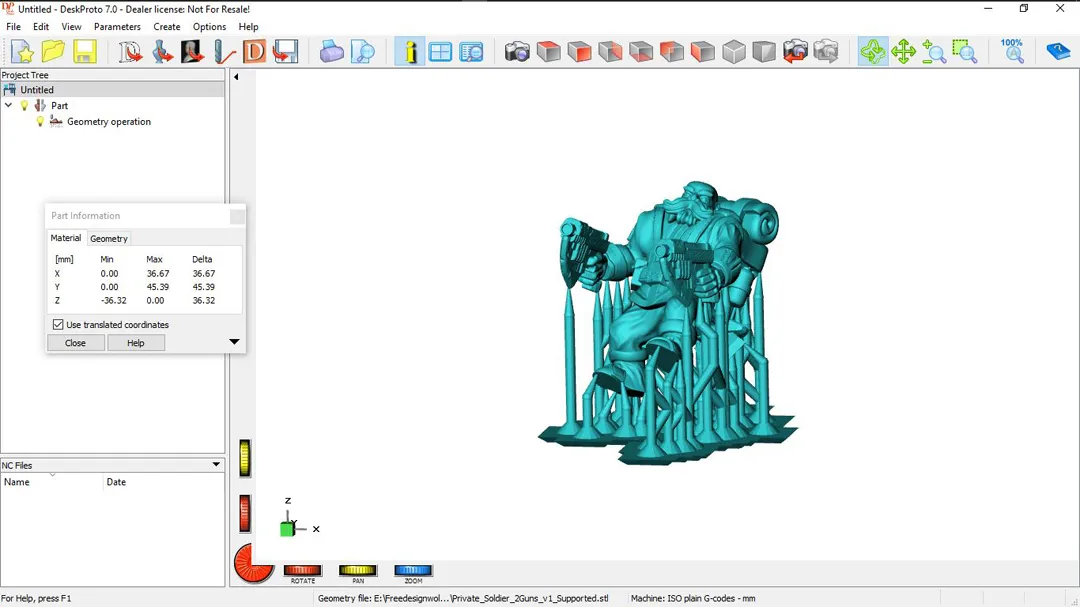Click the vertical red rotate thumbwheel
This screenshot has height=607, width=1080.
pos(245,513)
